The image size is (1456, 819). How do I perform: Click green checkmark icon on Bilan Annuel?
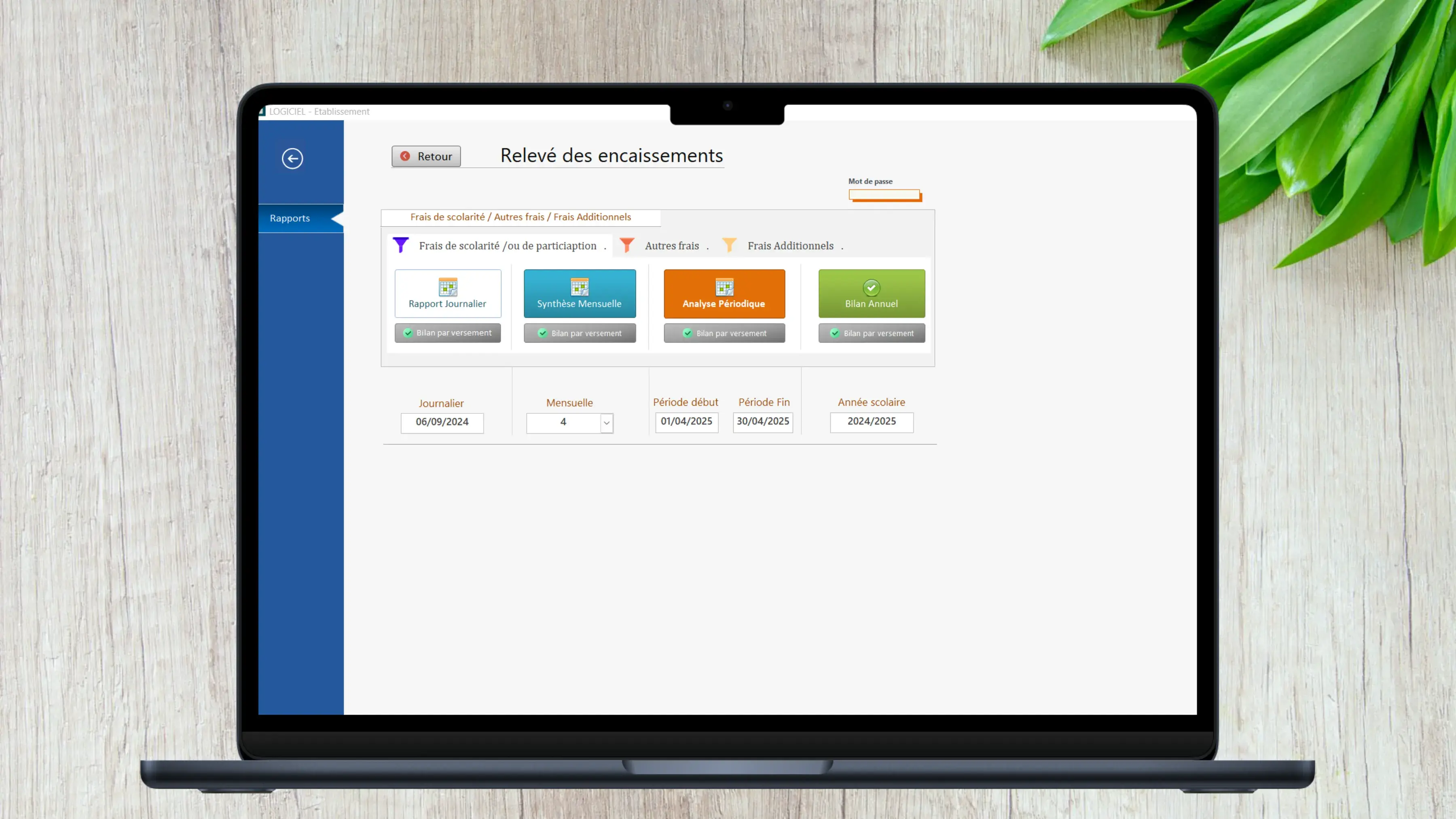pyautogui.click(x=871, y=288)
